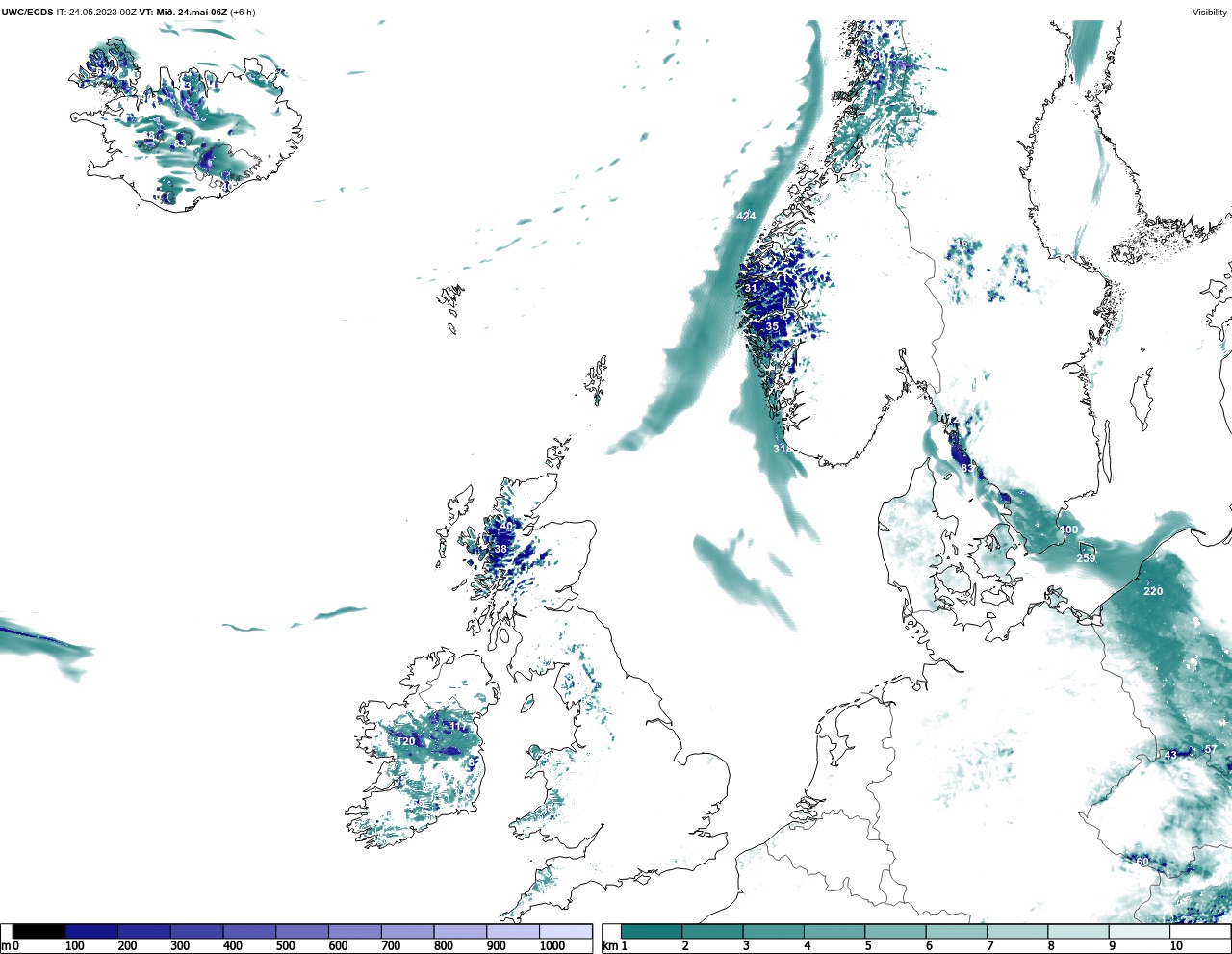Click the 900–1000 m pale blue swatch
1232x954 pixels.
pos(513,931)
